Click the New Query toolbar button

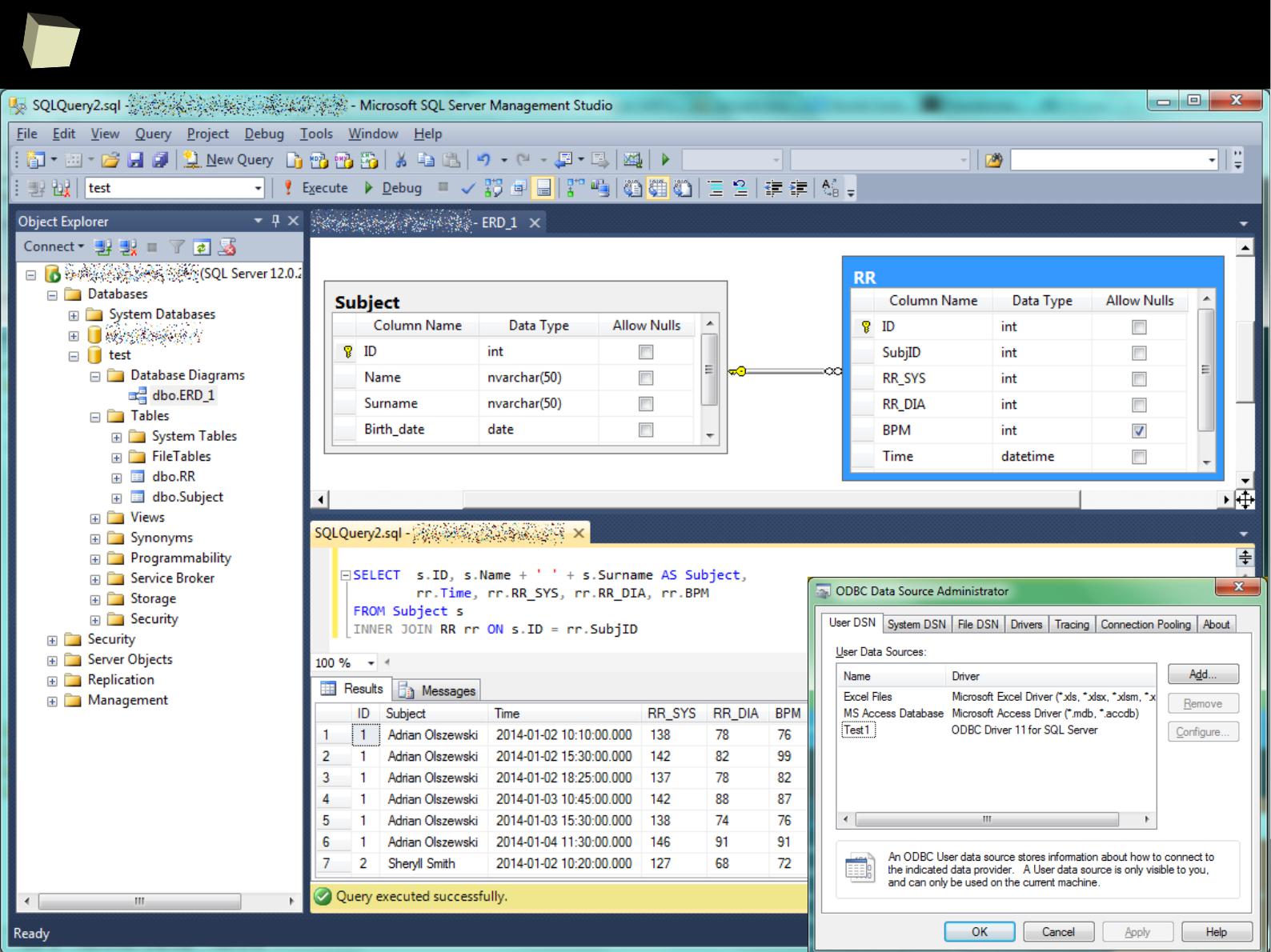228,160
